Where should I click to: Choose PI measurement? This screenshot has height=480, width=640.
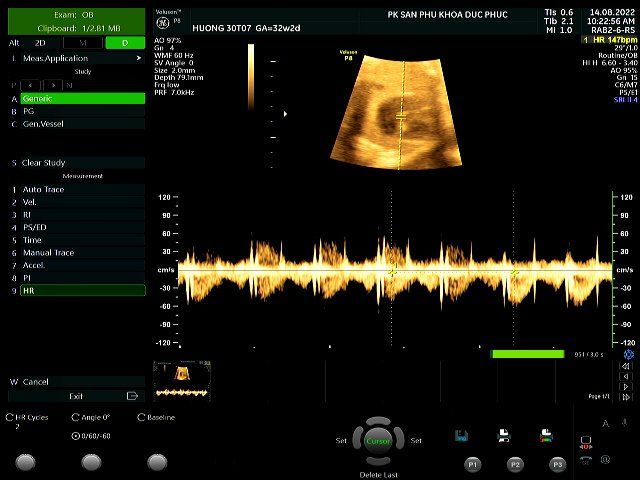click(x=83, y=278)
